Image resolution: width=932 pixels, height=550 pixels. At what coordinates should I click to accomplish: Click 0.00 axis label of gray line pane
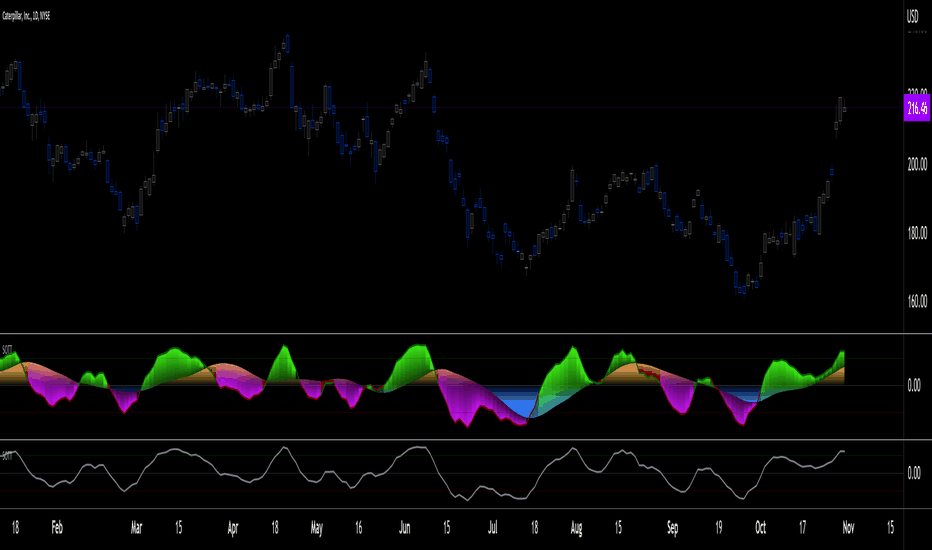pos(914,473)
